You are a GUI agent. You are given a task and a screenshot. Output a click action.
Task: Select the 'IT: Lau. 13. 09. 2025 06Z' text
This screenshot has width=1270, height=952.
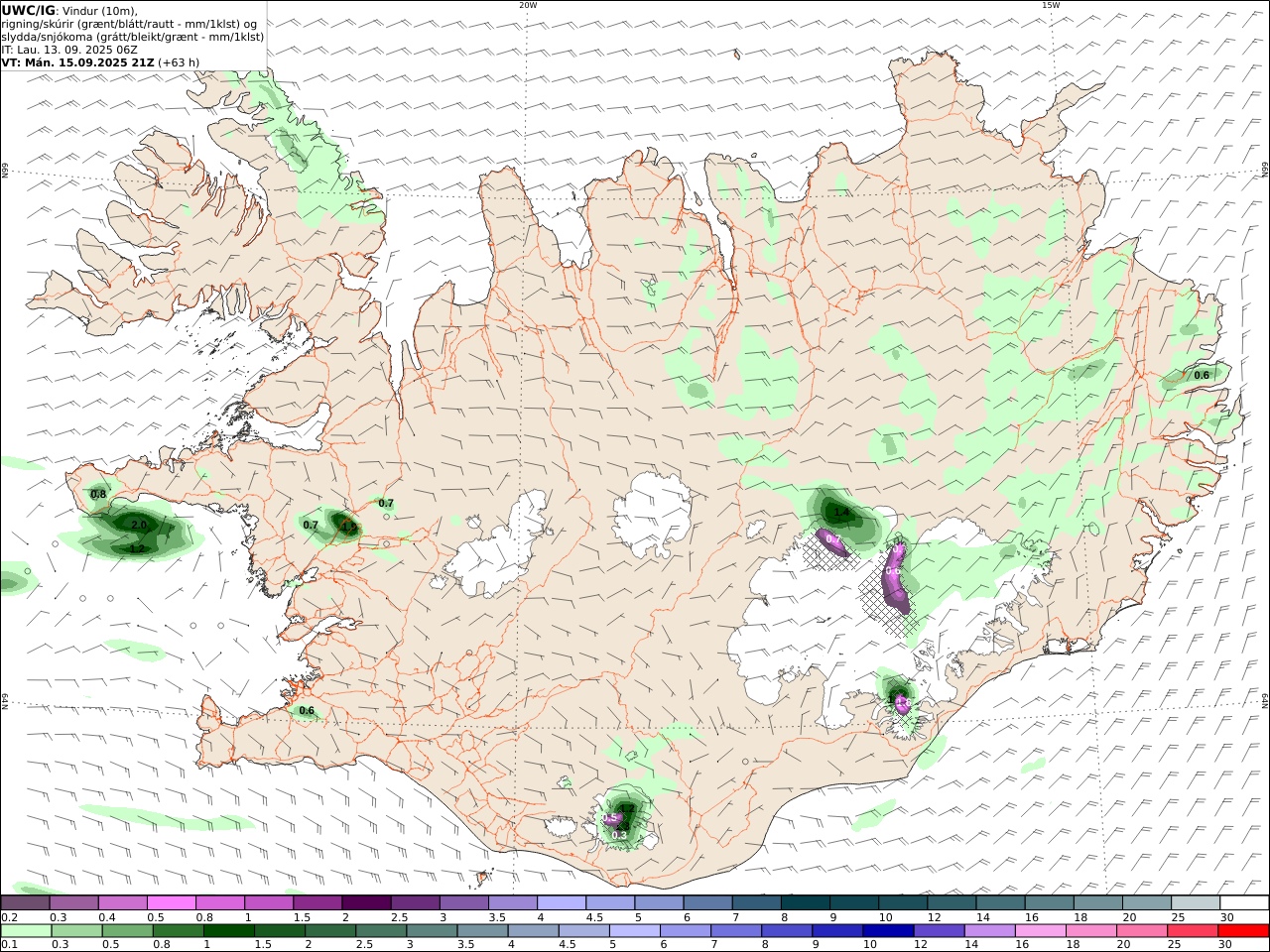[x=71, y=50]
